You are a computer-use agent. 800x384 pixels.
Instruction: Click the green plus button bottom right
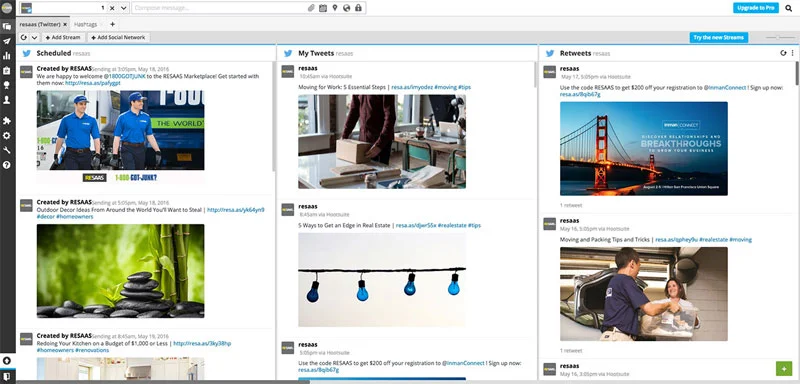tap(784, 368)
